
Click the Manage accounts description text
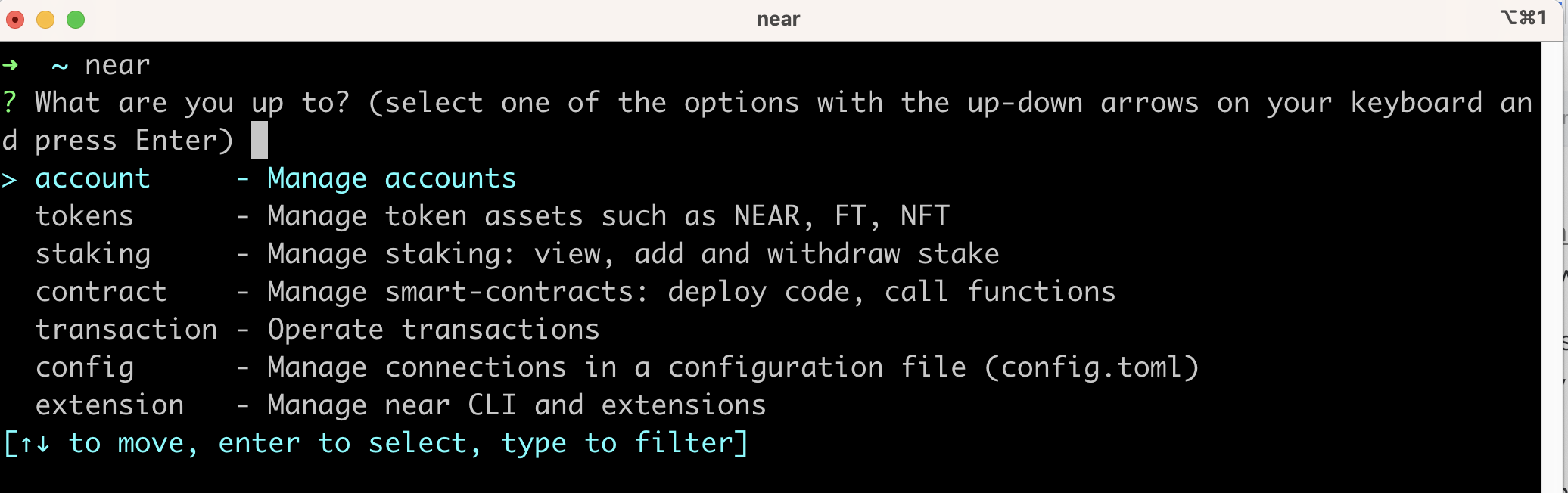click(x=392, y=179)
